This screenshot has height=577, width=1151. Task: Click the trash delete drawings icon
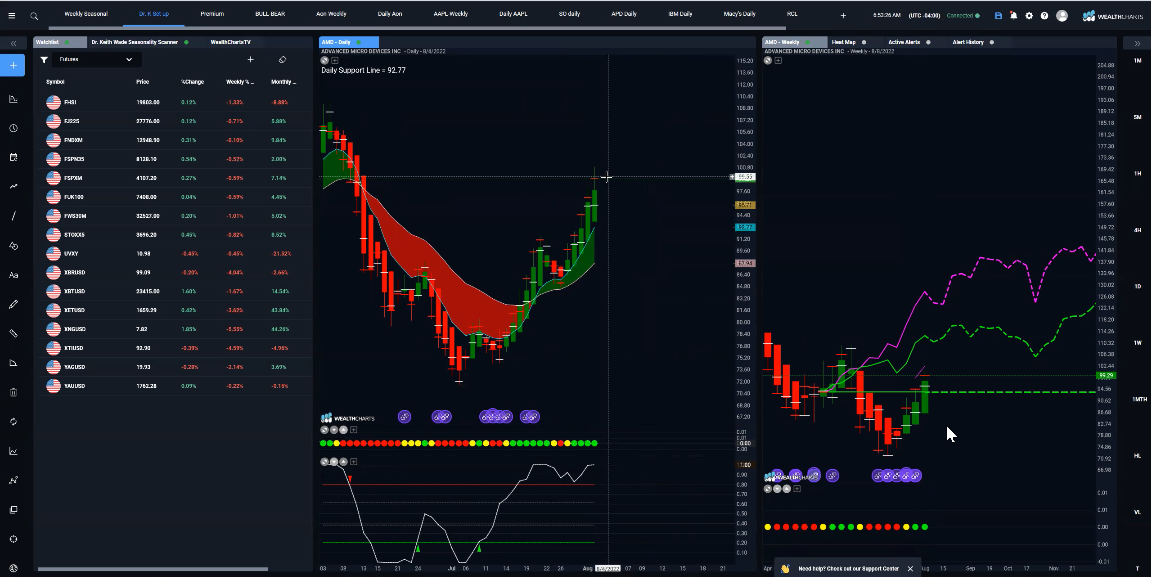pos(13,392)
